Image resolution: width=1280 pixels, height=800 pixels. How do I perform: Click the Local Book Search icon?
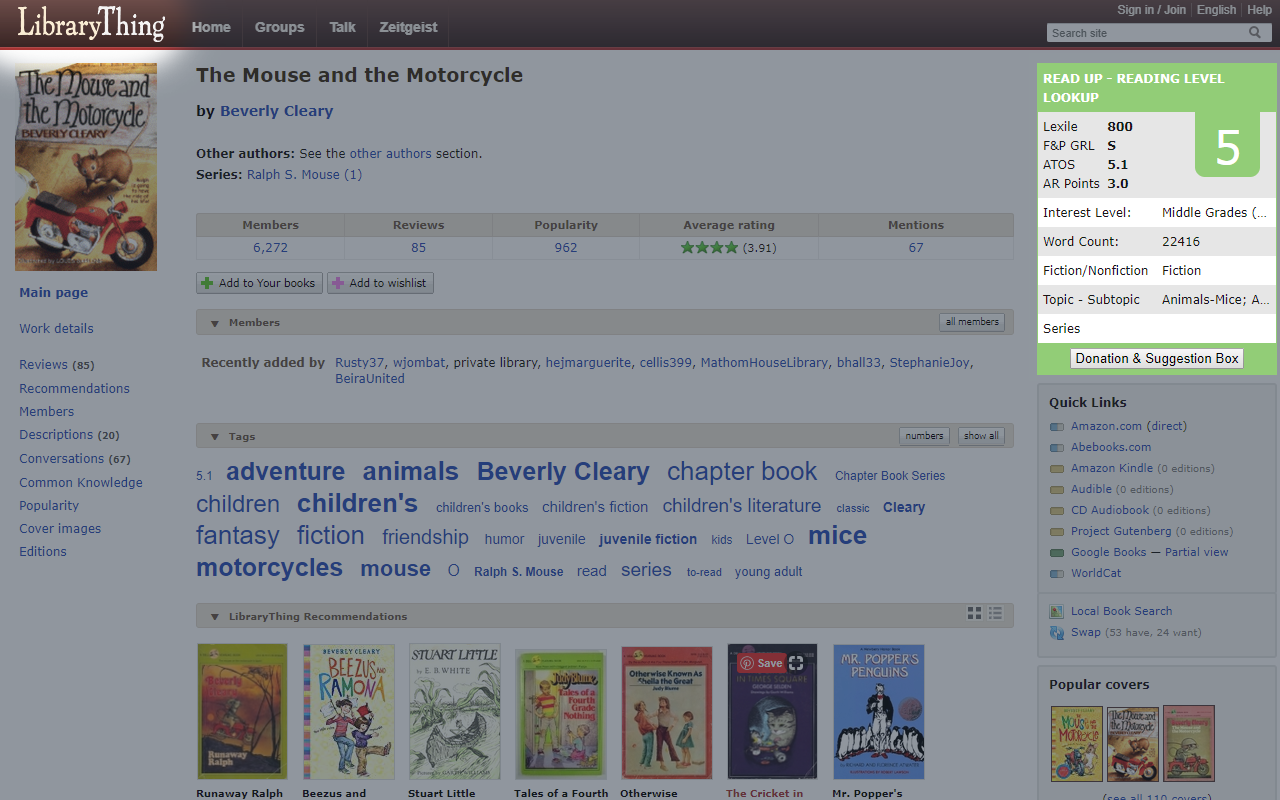coord(1057,612)
